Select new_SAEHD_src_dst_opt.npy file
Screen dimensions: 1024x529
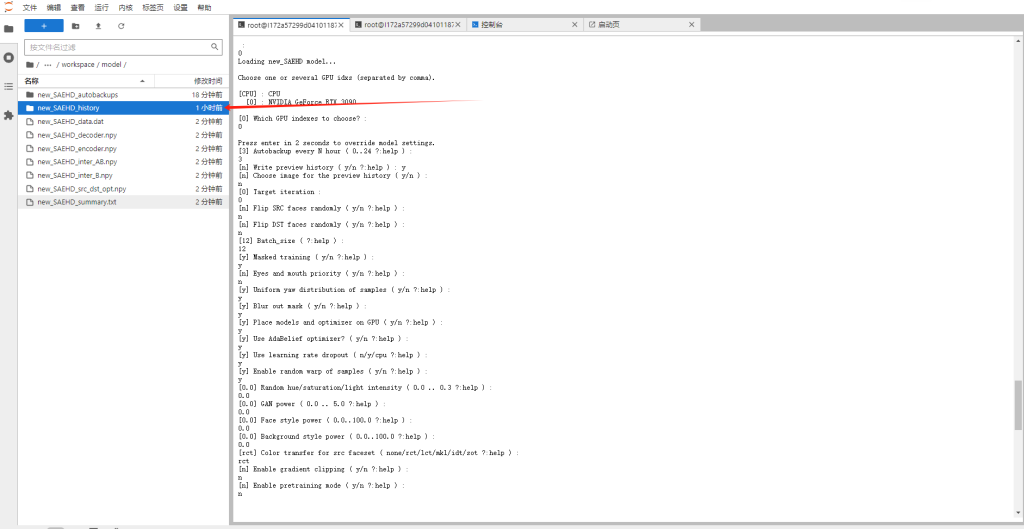point(124,189)
